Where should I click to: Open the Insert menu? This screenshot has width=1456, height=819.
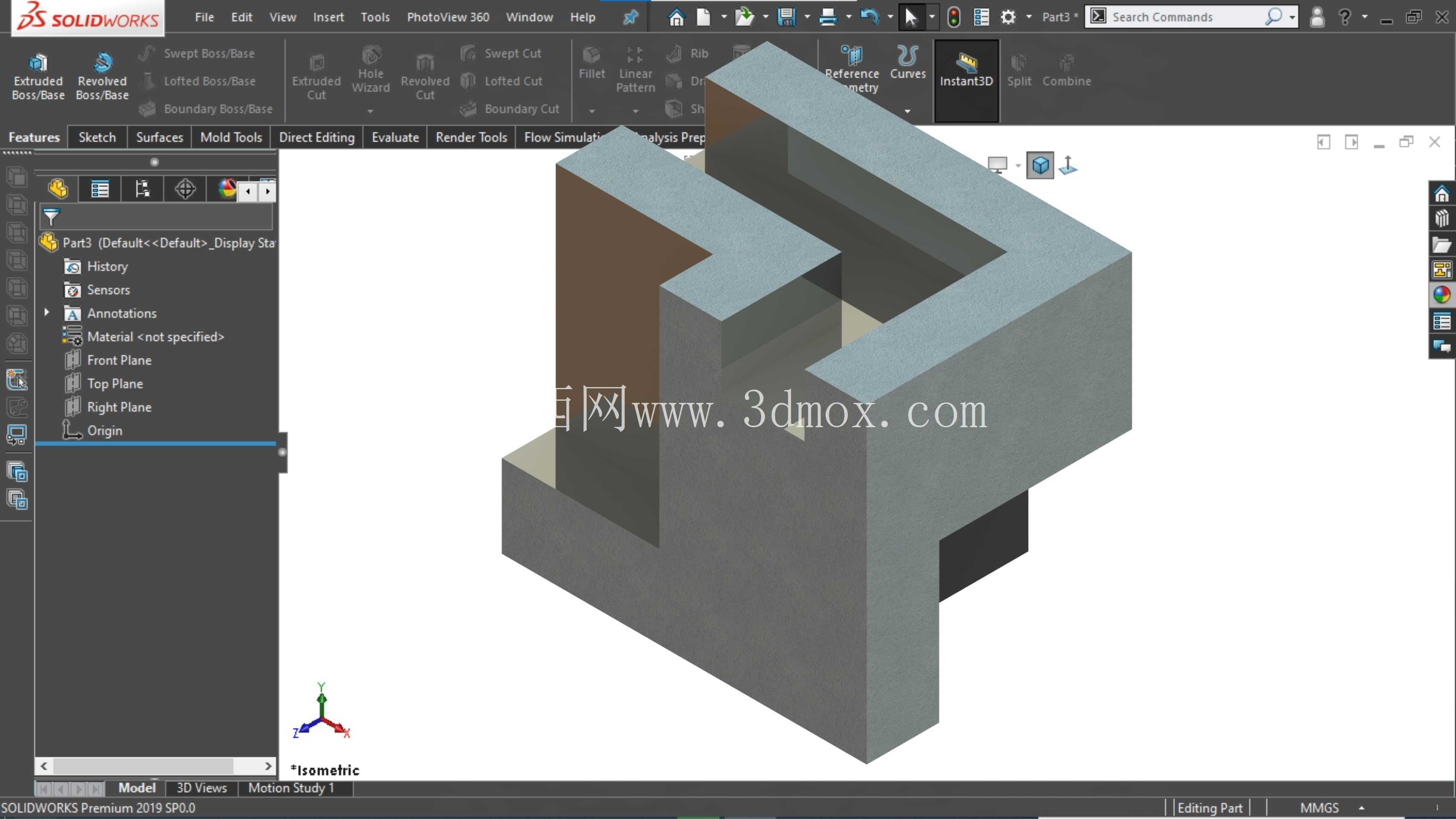click(x=328, y=17)
